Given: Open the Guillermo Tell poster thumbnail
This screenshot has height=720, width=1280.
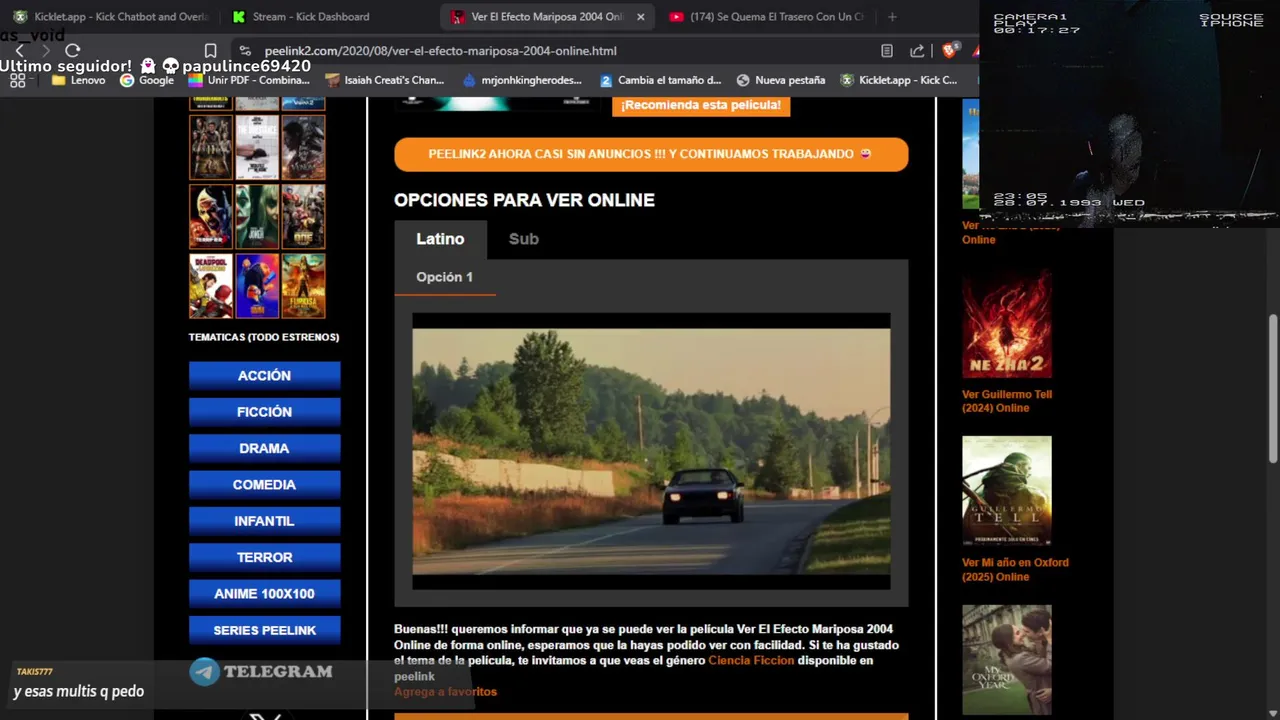Looking at the screenshot, I should 1006,491.
